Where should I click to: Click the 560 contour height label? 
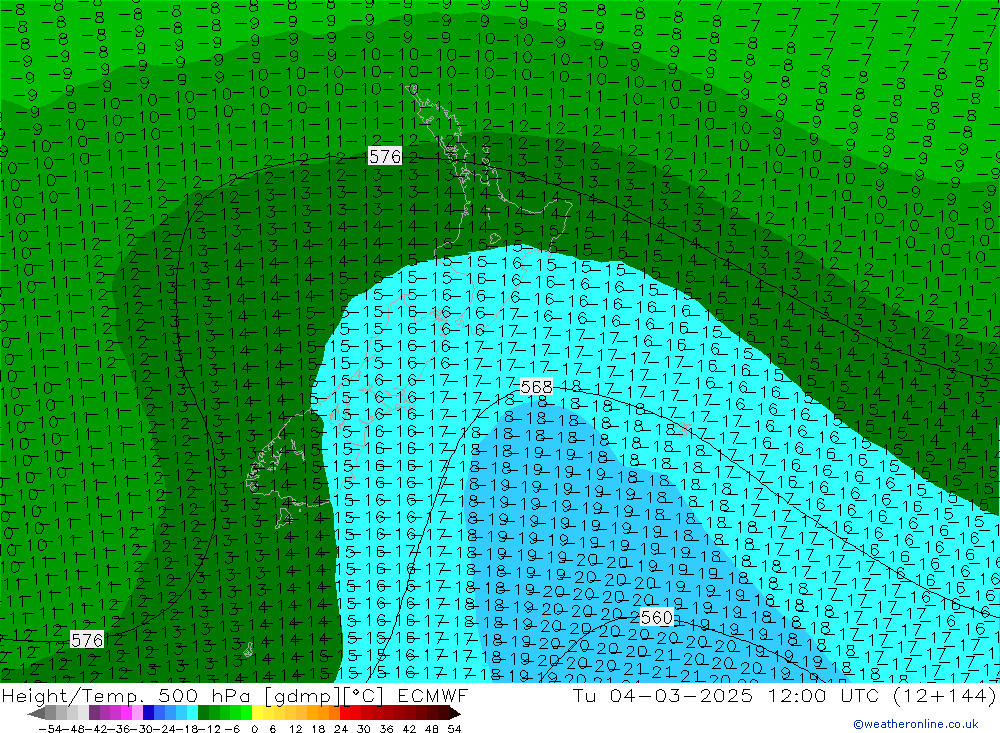656,617
